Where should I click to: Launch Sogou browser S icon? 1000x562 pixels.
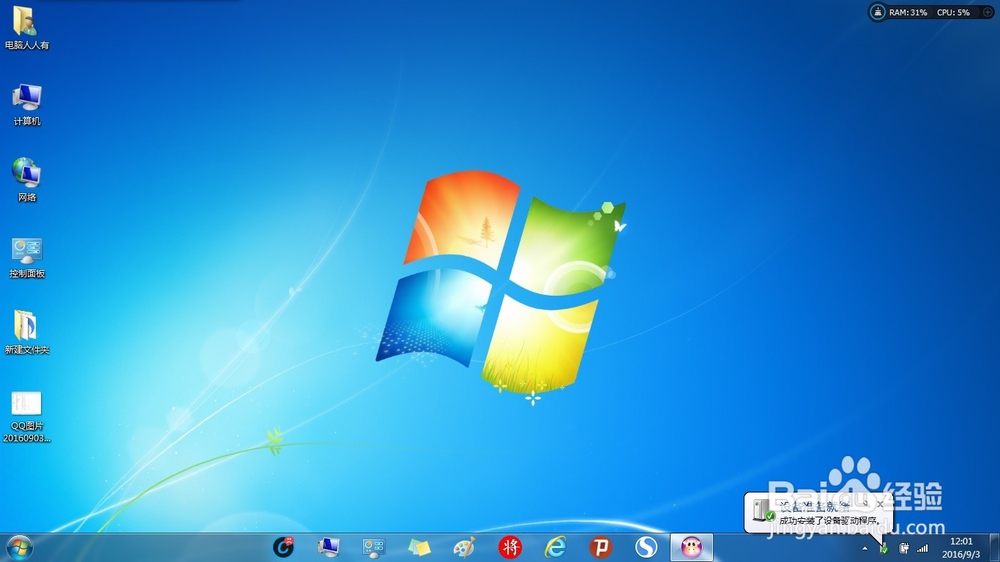coord(646,547)
